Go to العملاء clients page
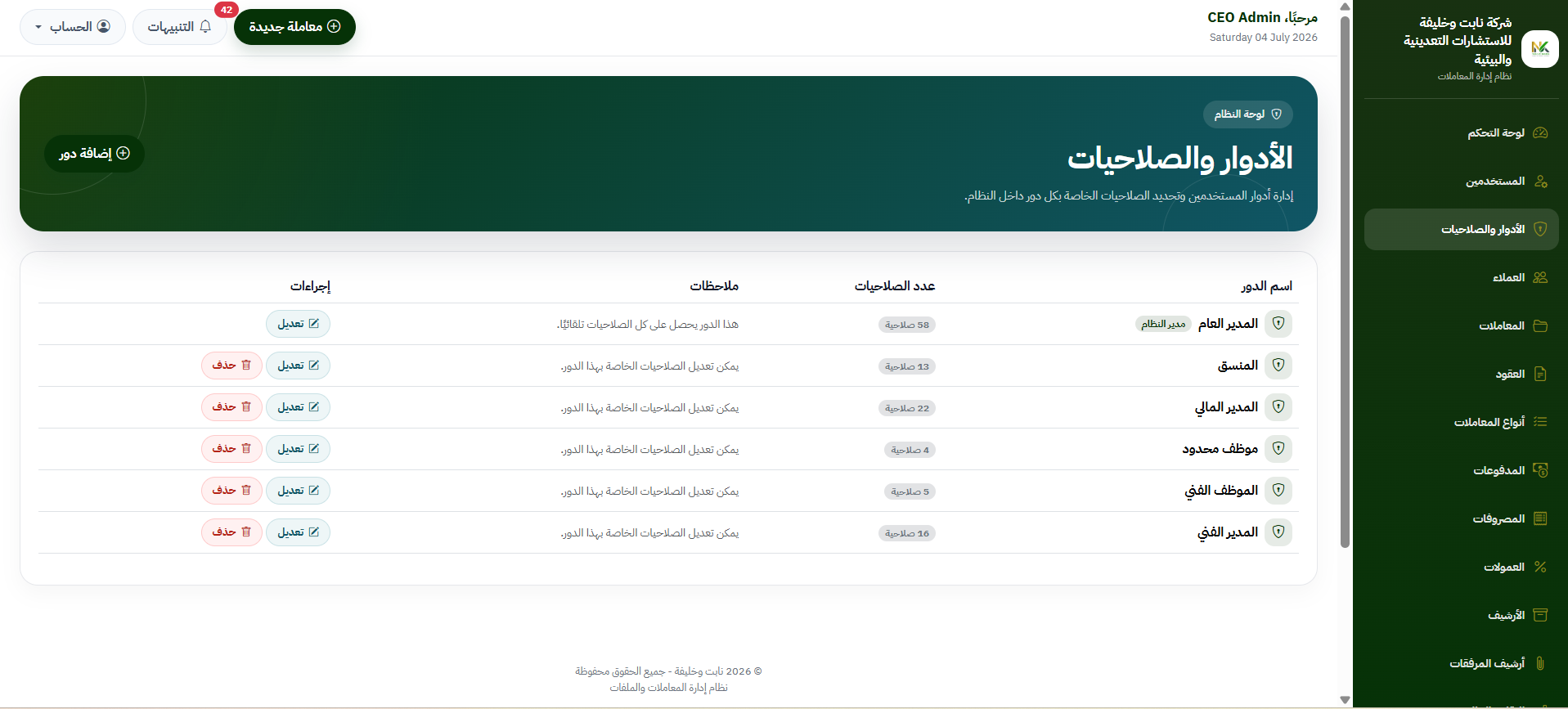Viewport: 1568px width, 709px height. pyautogui.click(x=1461, y=278)
